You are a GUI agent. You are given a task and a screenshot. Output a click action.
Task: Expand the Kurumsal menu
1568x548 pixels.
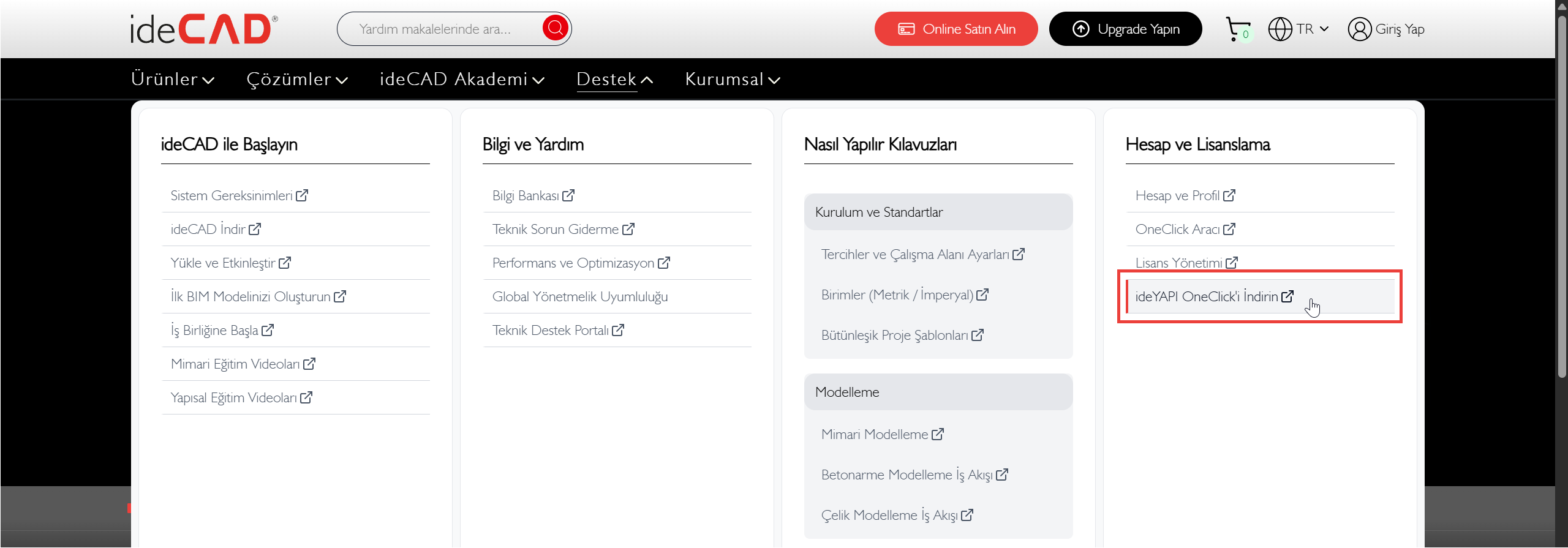[733, 79]
